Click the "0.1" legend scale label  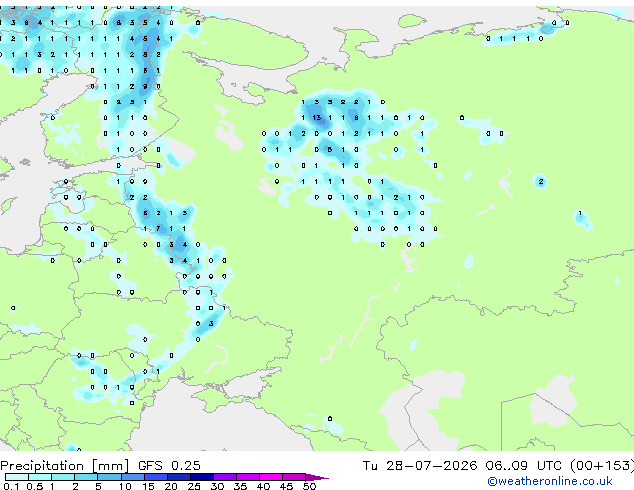pos(11,486)
